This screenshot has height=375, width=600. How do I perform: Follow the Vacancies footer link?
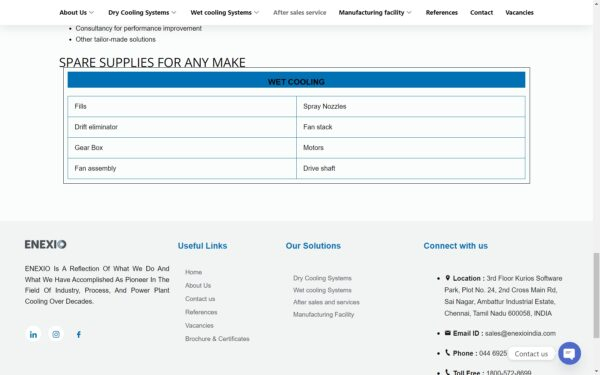point(199,326)
